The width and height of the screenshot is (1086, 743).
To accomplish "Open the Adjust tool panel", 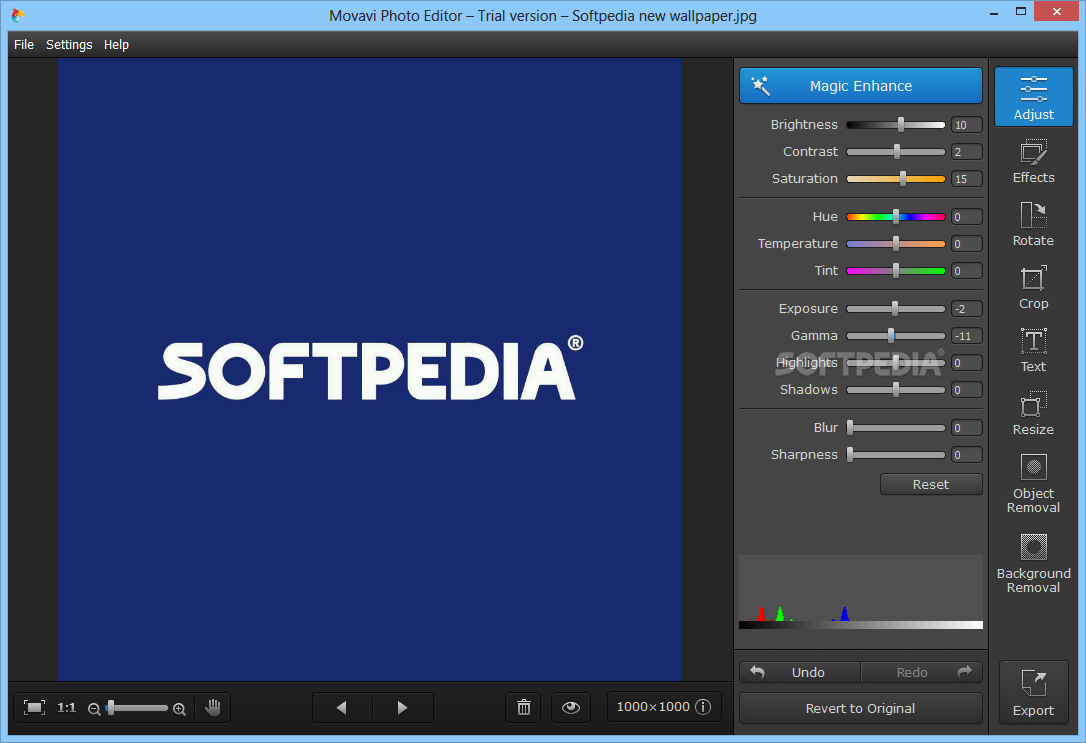I will coord(1033,96).
